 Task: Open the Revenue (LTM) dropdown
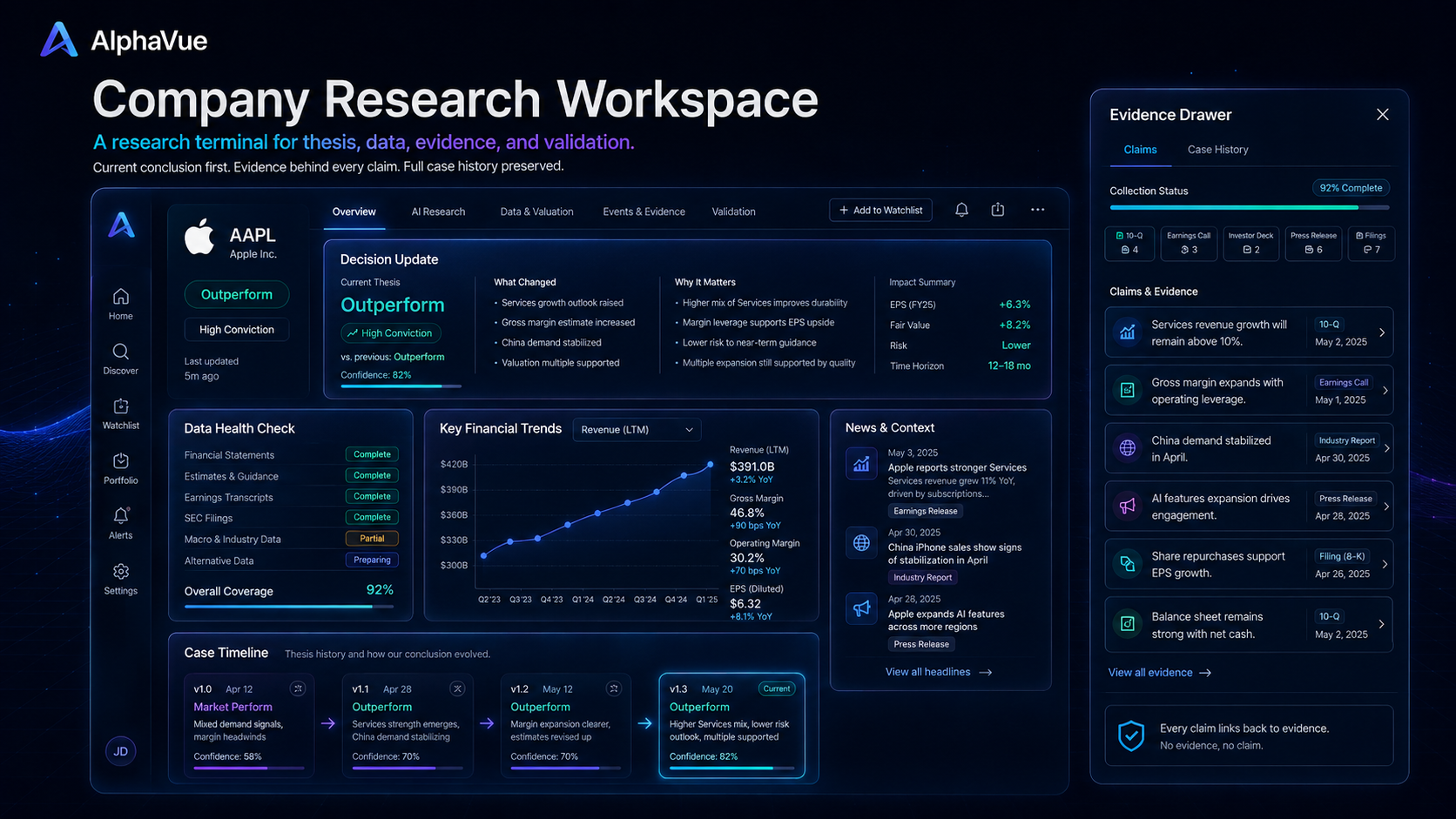(x=637, y=429)
